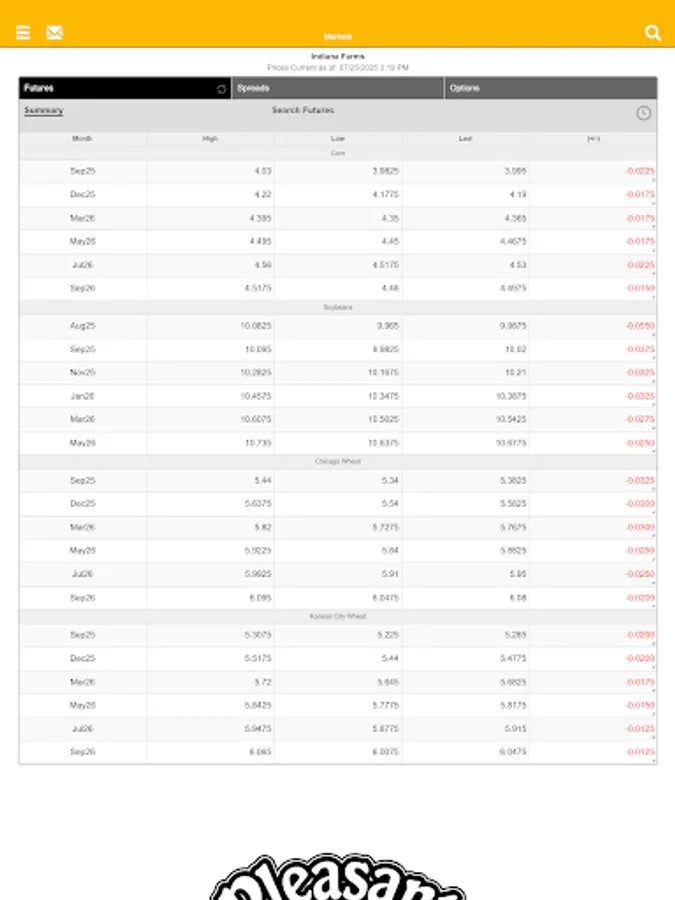Viewport: 675px width, 900px height.
Task: Open the mail envelope icon
Action: (54, 33)
